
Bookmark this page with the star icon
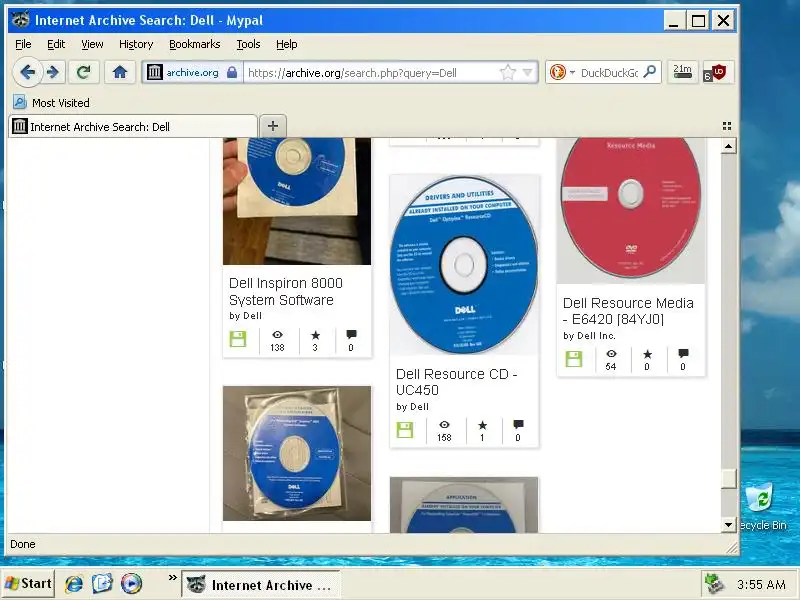[508, 72]
